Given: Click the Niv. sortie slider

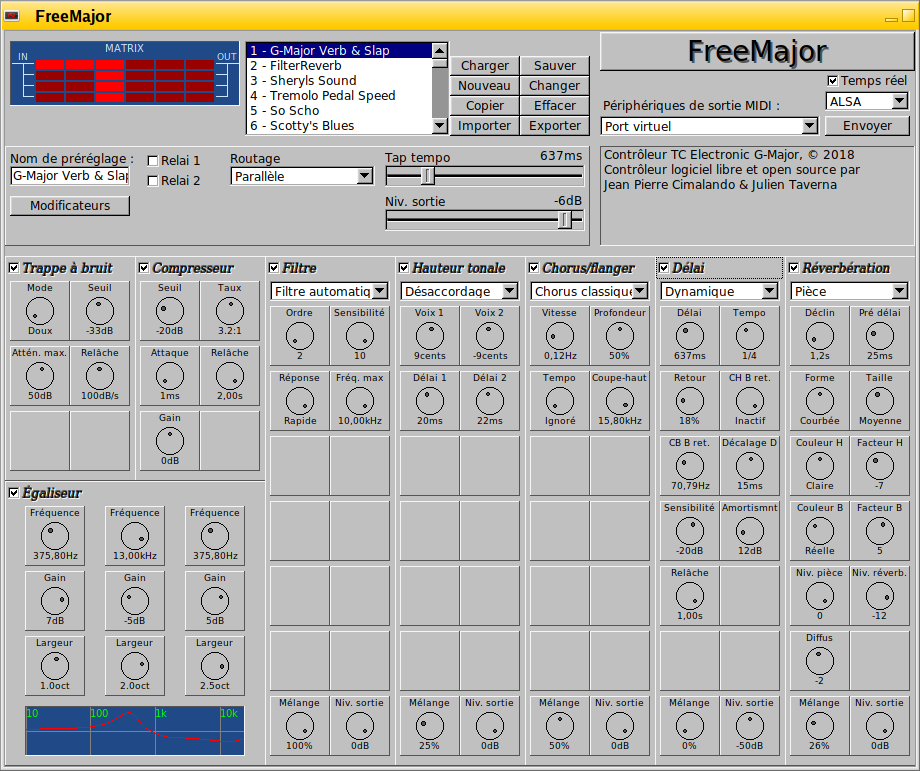Looking at the screenshot, I should (x=484, y=219).
